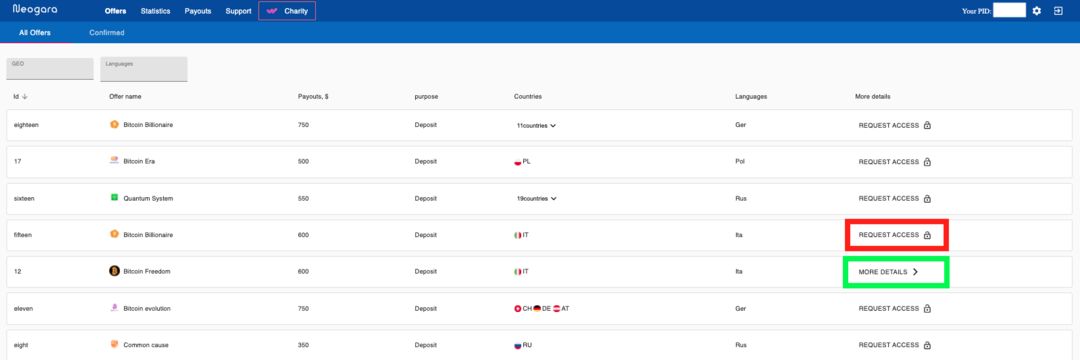Select the All Offers tab
The image size is (1080, 360).
coord(35,32)
